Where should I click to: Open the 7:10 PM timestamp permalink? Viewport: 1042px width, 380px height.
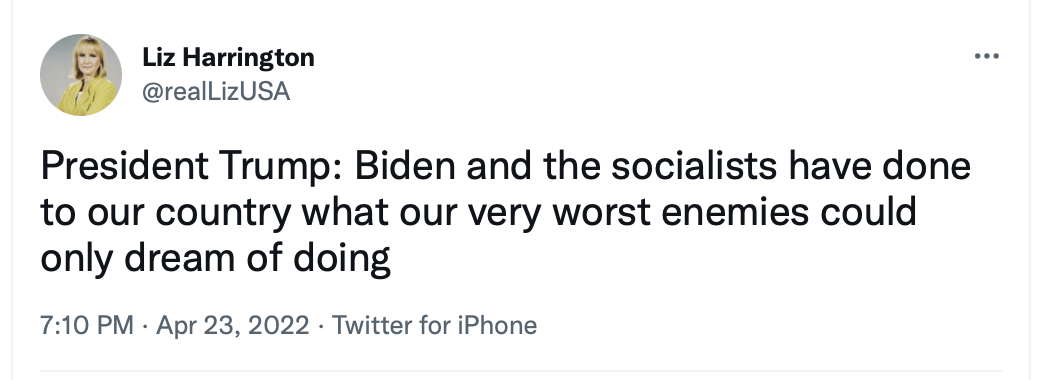pyautogui.click(x=87, y=326)
